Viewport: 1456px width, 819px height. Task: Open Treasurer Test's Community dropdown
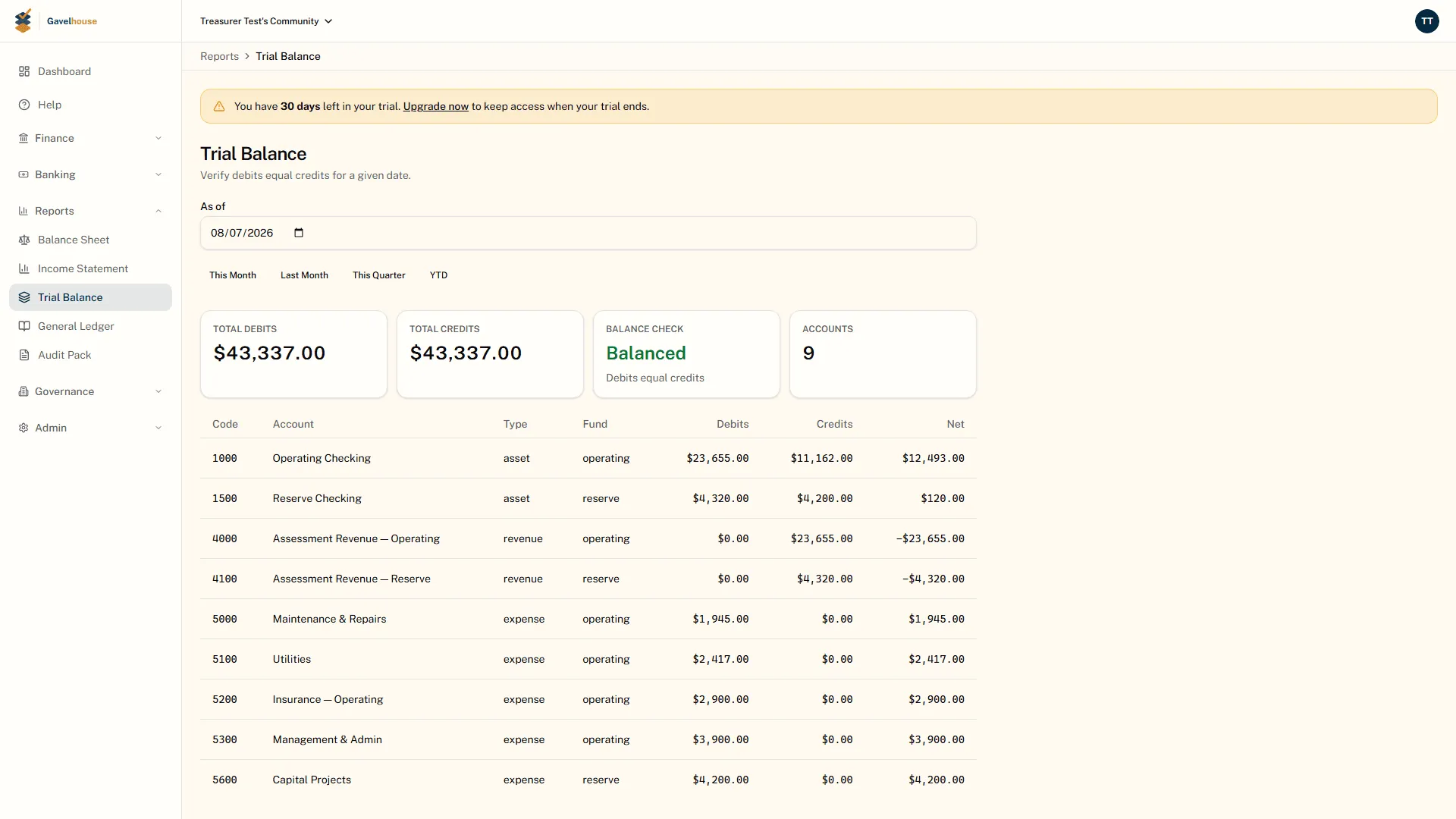tap(266, 21)
